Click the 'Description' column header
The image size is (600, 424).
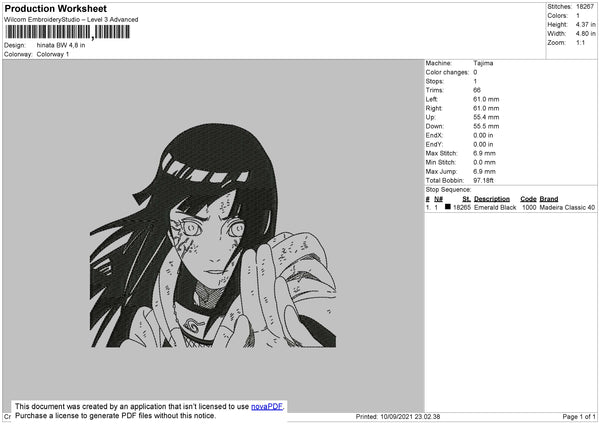(x=492, y=199)
